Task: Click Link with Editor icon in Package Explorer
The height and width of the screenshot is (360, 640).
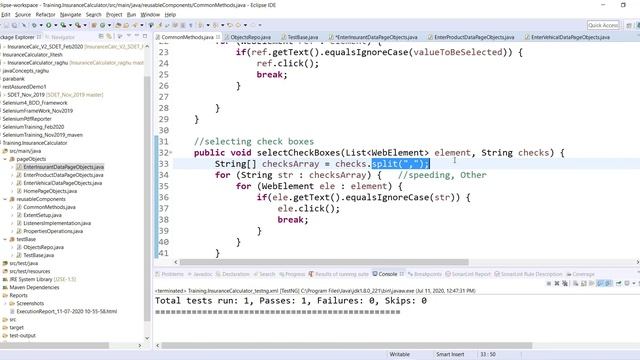Action: pyautogui.click(x=109, y=37)
